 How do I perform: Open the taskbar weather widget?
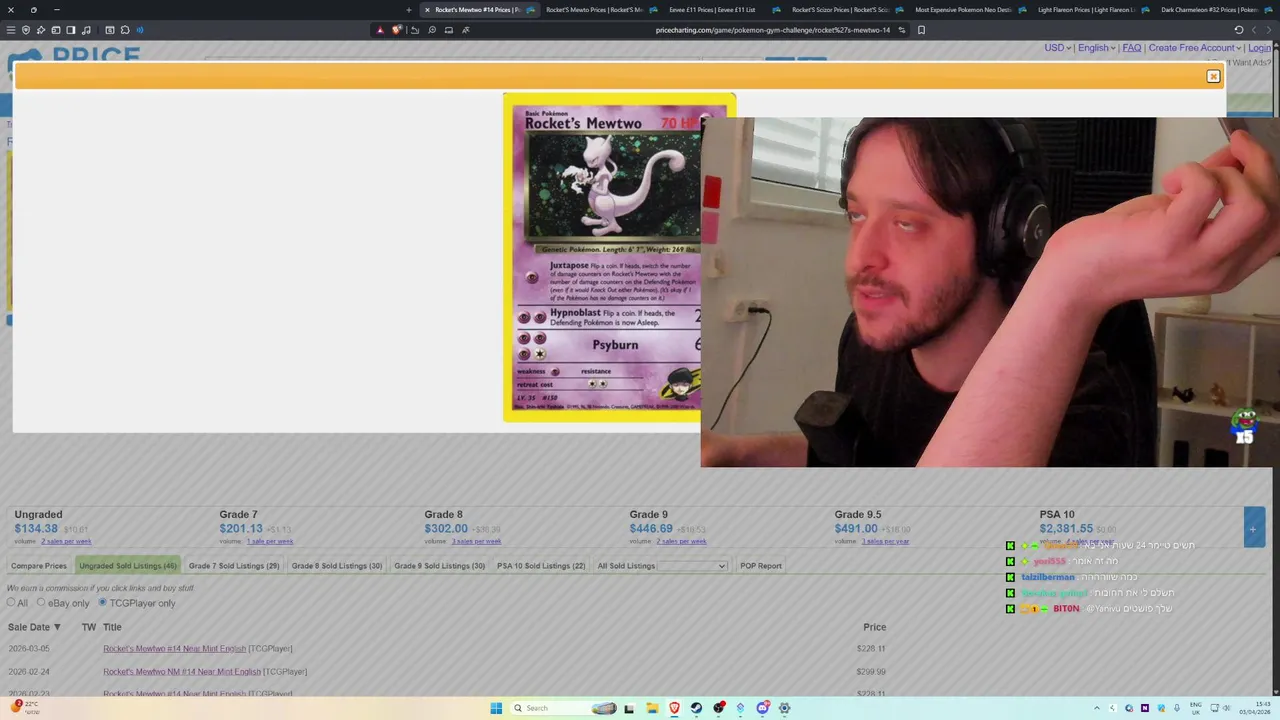click(24, 707)
